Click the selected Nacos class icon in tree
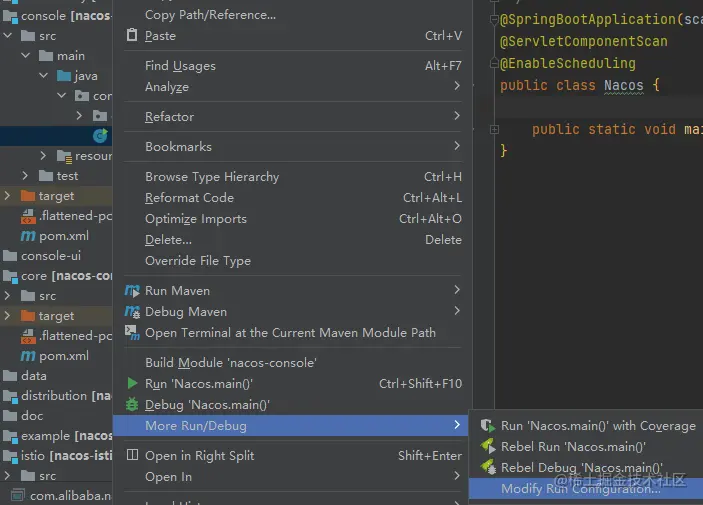Screen dimensions: 703x505 pos(100,135)
